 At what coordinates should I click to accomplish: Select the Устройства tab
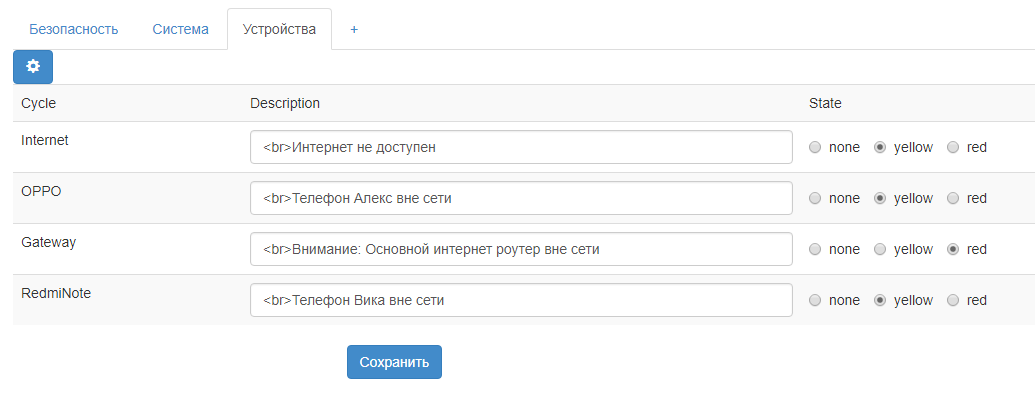pos(279,29)
